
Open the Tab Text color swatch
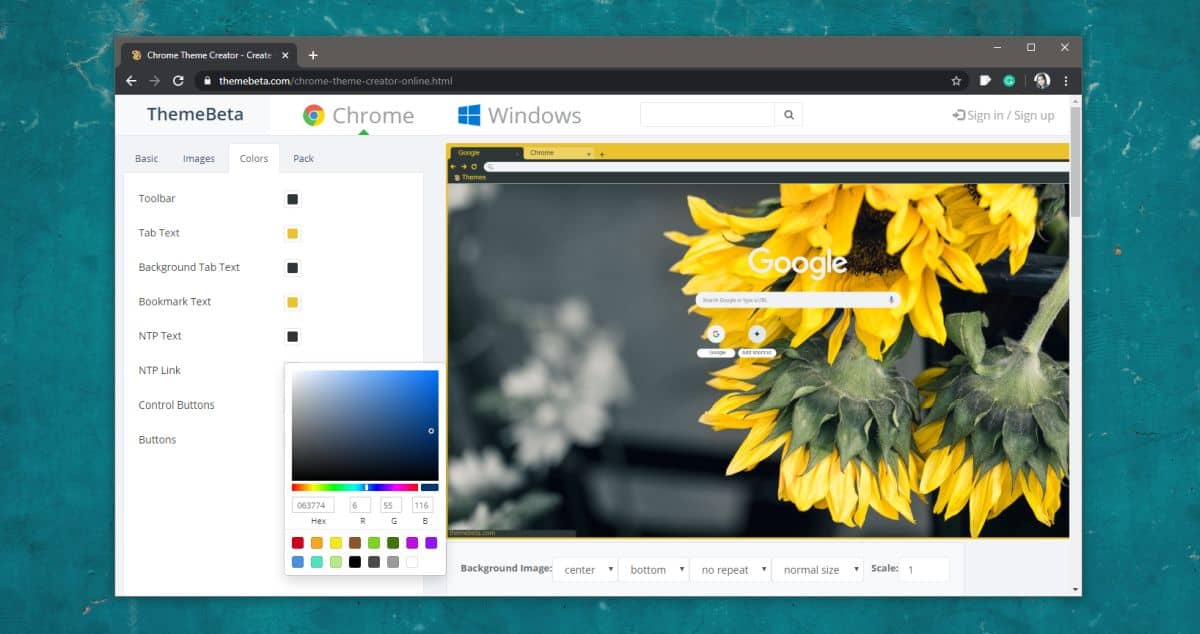(x=293, y=233)
